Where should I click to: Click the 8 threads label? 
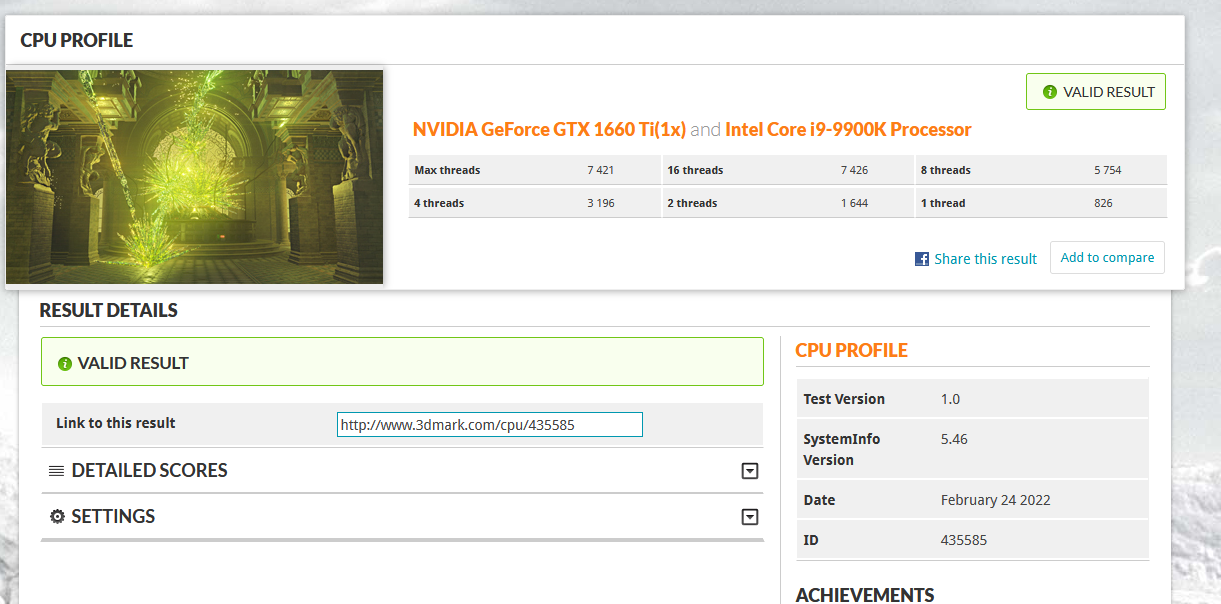point(946,171)
